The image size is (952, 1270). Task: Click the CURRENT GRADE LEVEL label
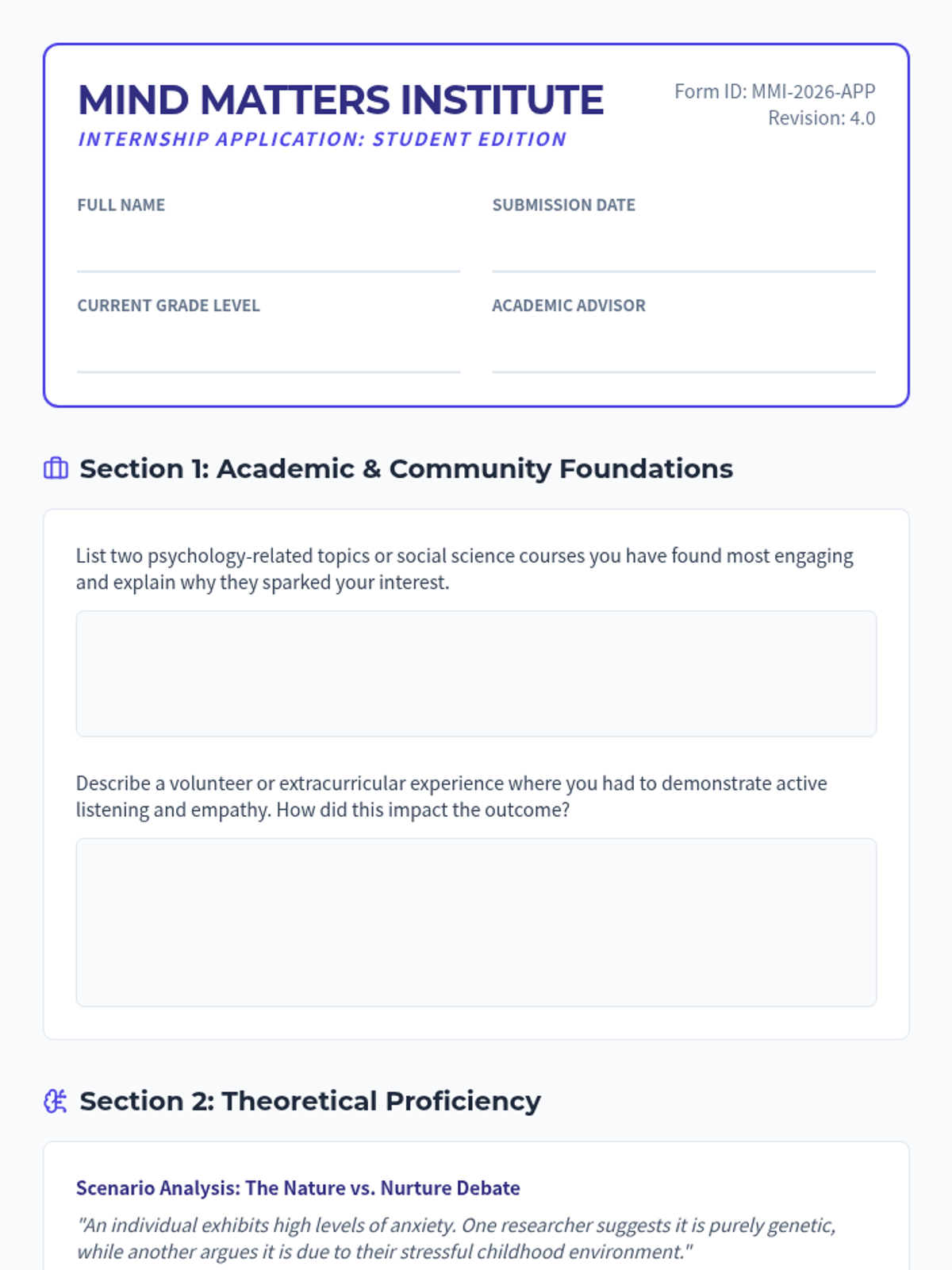click(x=168, y=306)
